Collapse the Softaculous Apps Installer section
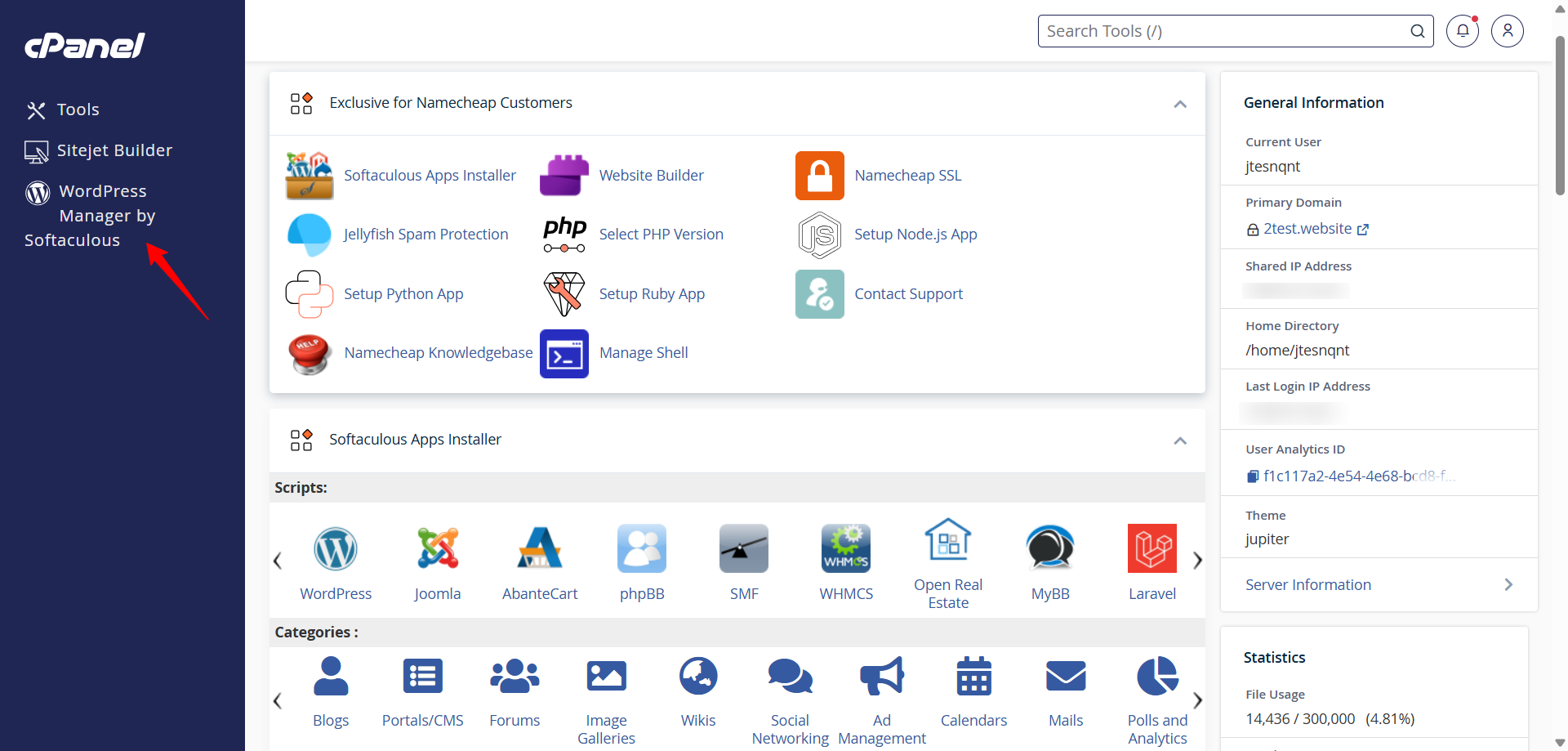 coord(1180,440)
